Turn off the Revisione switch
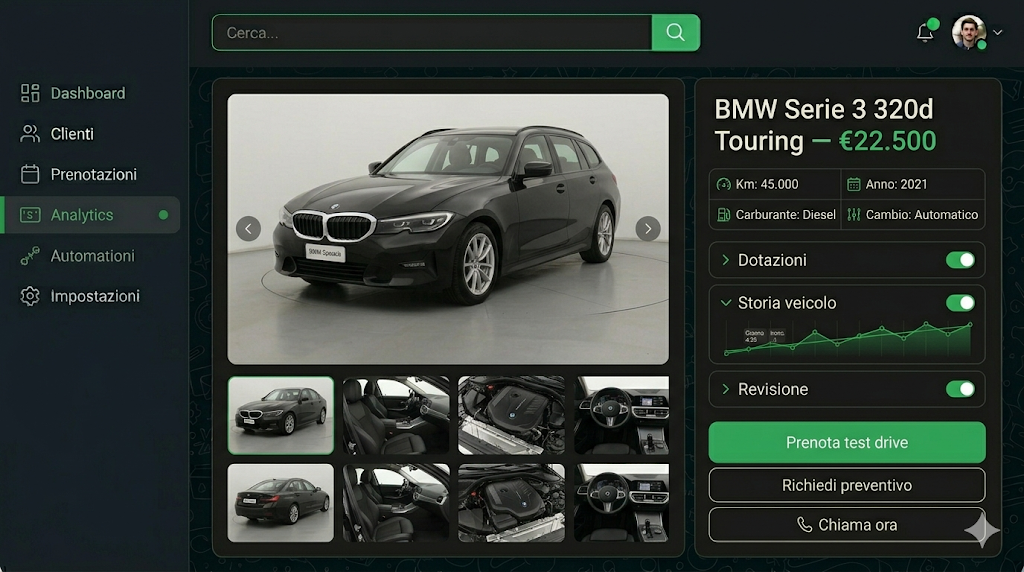Image resolution: width=1024 pixels, height=572 pixels. click(960, 389)
